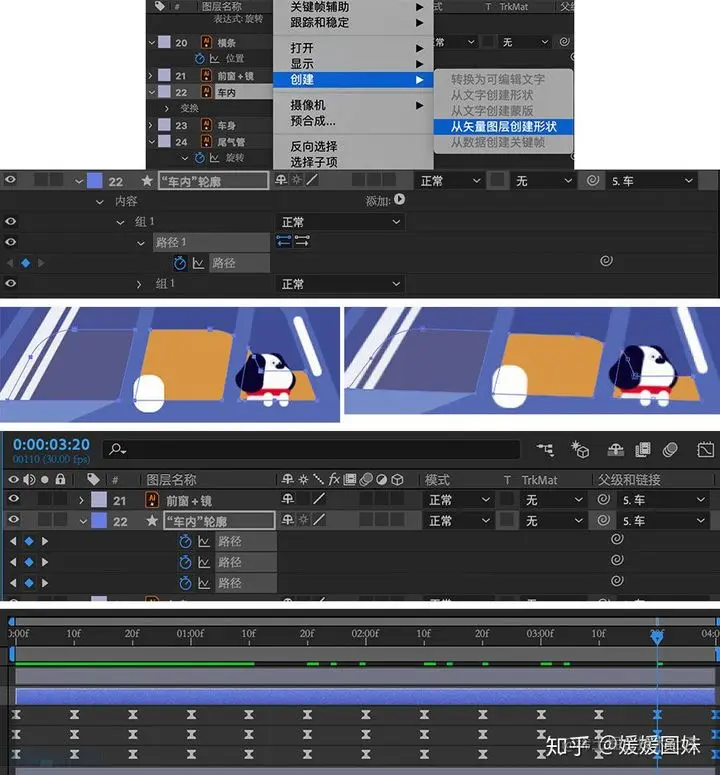Hide the collapsed 组 1 group
This screenshot has height=775, width=720.
point(10,283)
